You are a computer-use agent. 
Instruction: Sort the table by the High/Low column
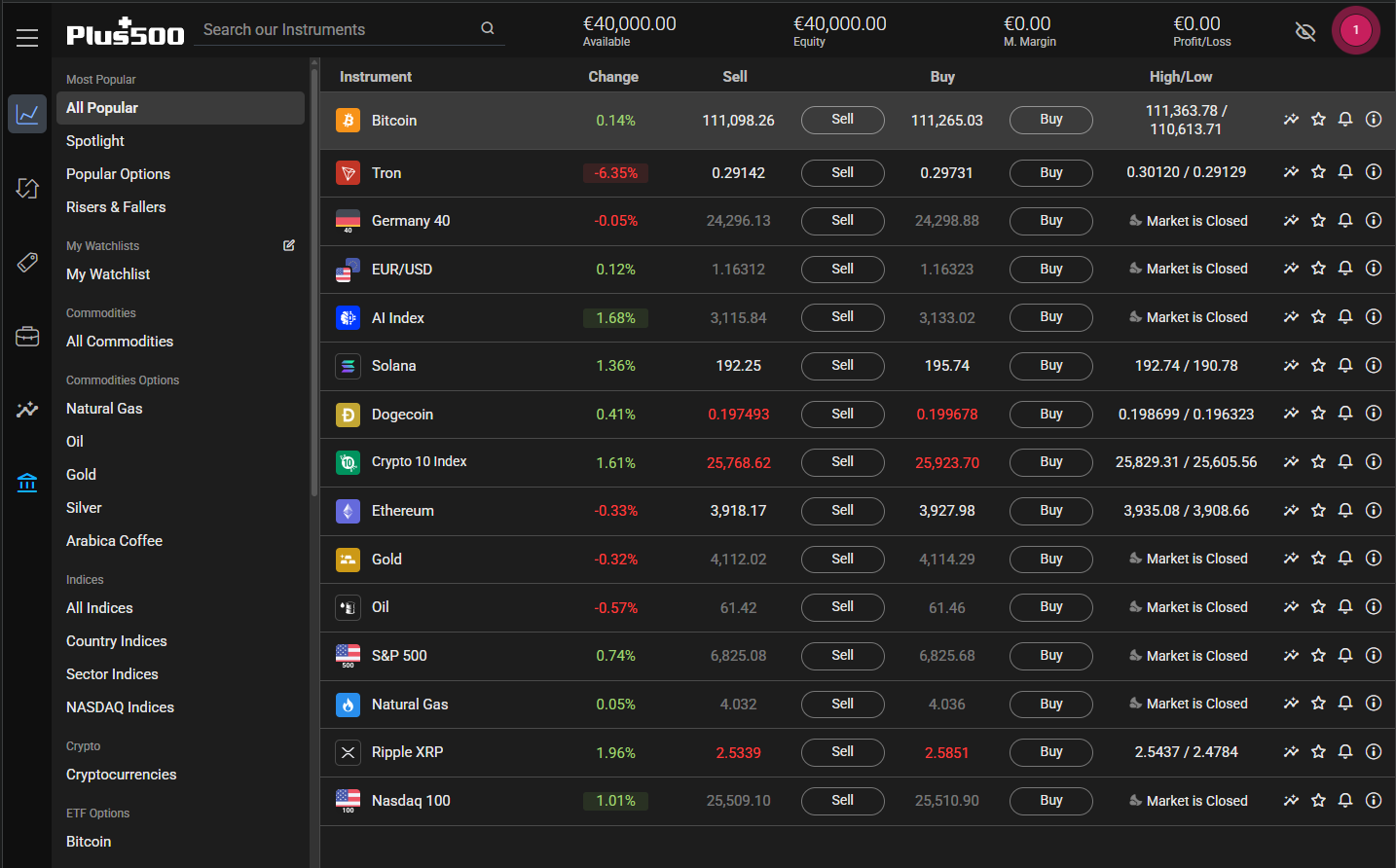(x=1180, y=77)
